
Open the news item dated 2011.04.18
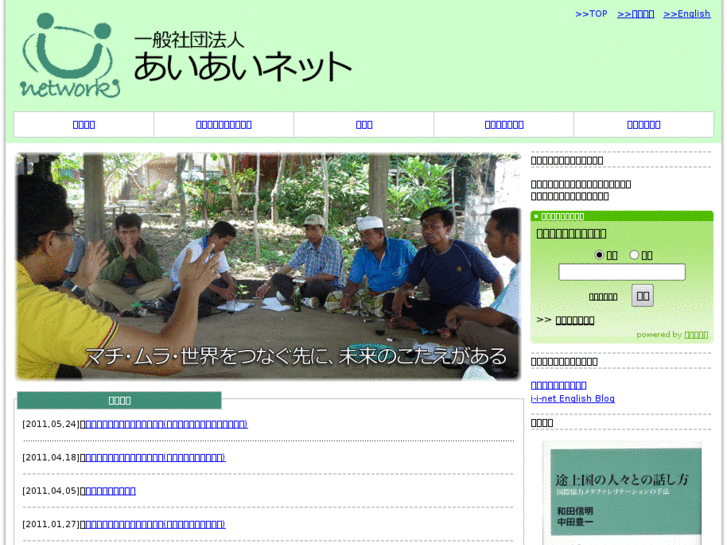point(155,458)
